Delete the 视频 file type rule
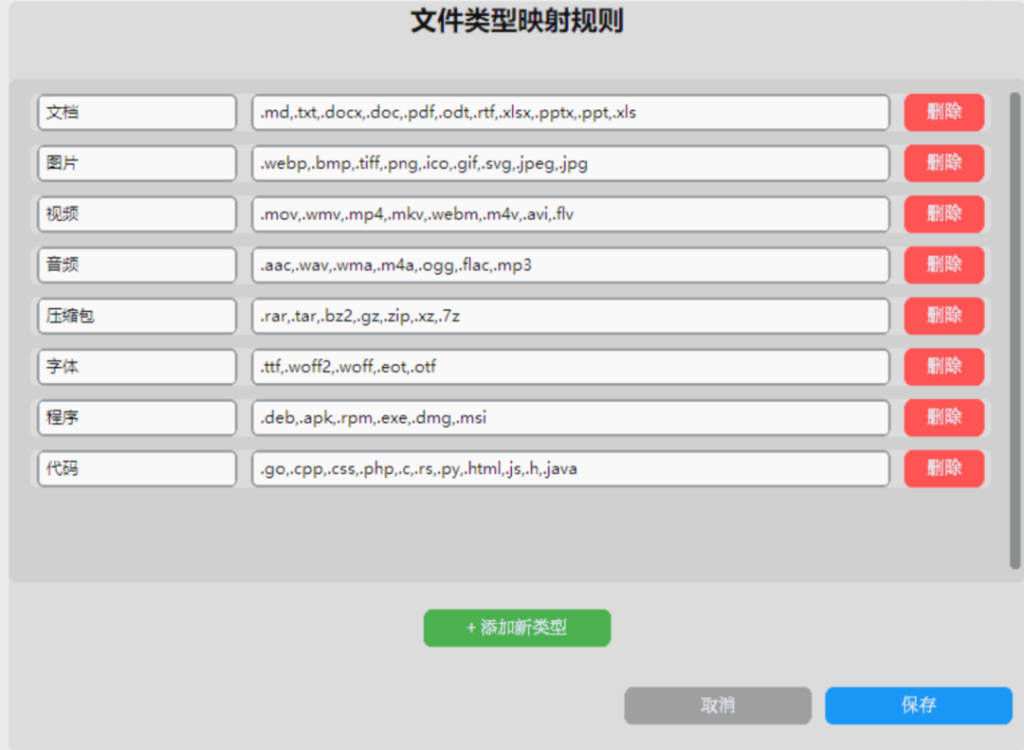 [943, 214]
